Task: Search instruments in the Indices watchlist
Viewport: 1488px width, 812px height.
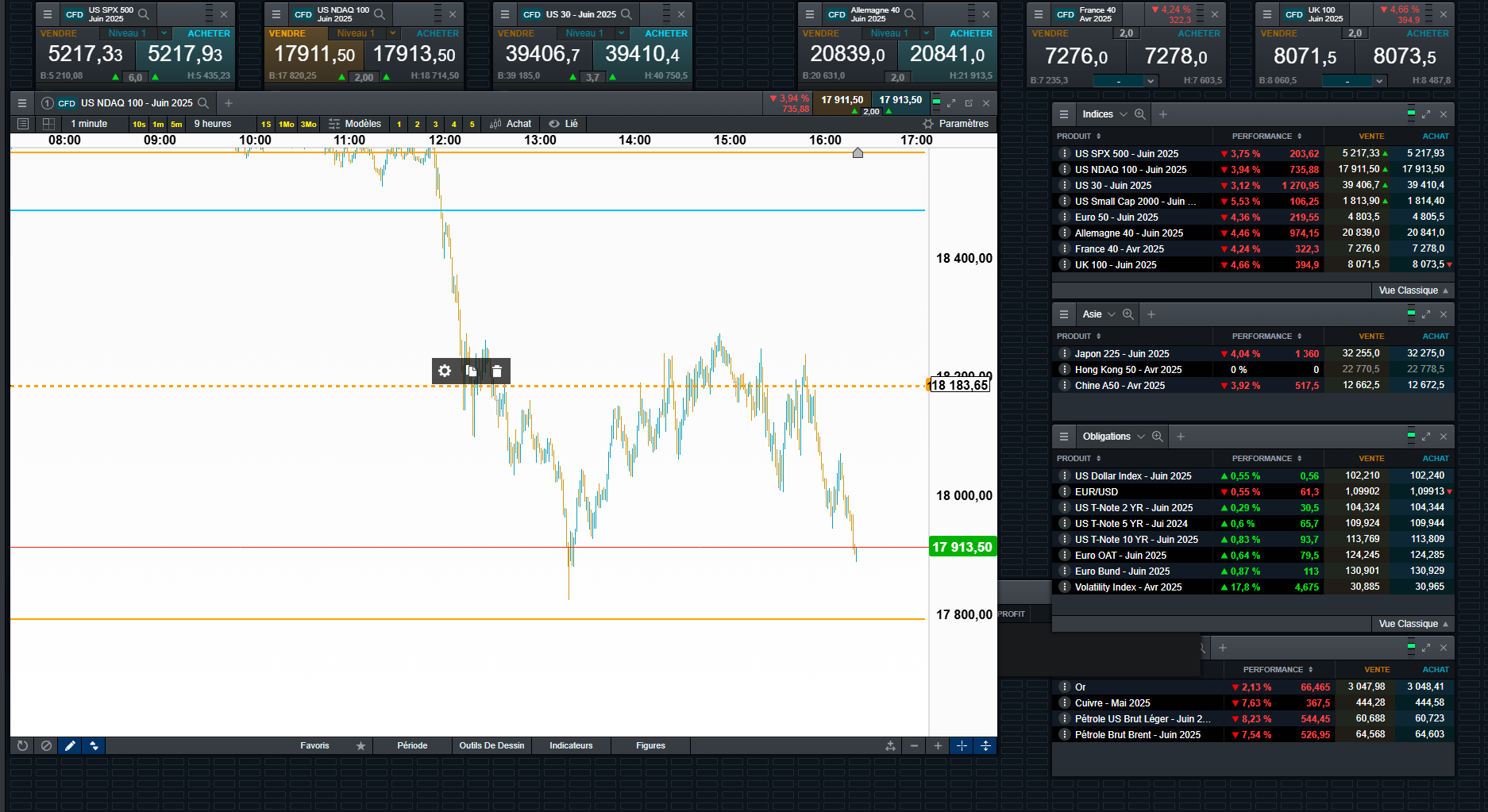Action: tap(1140, 114)
